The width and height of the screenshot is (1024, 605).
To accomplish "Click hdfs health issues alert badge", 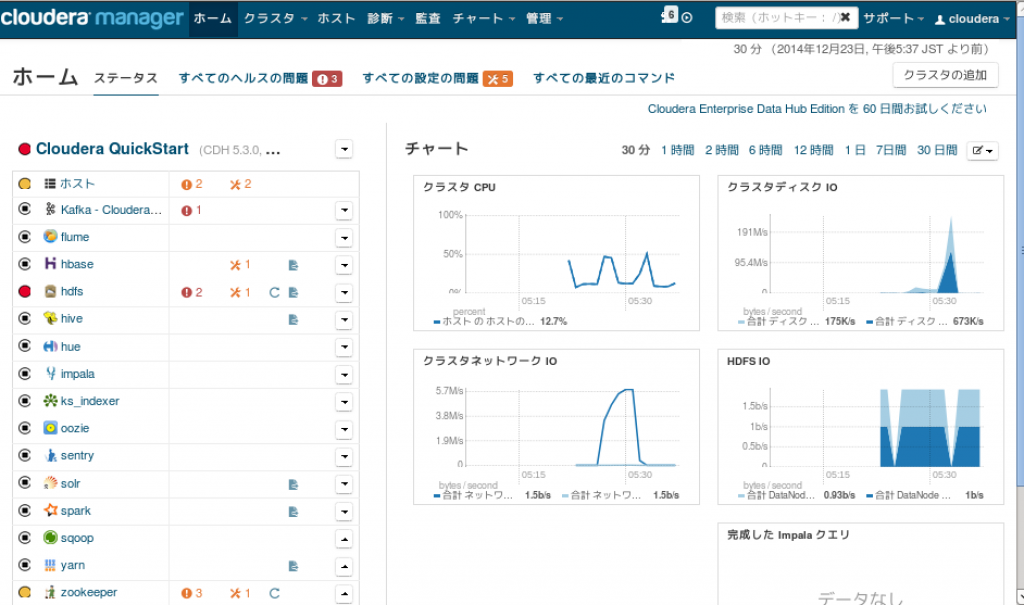I will (x=191, y=292).
